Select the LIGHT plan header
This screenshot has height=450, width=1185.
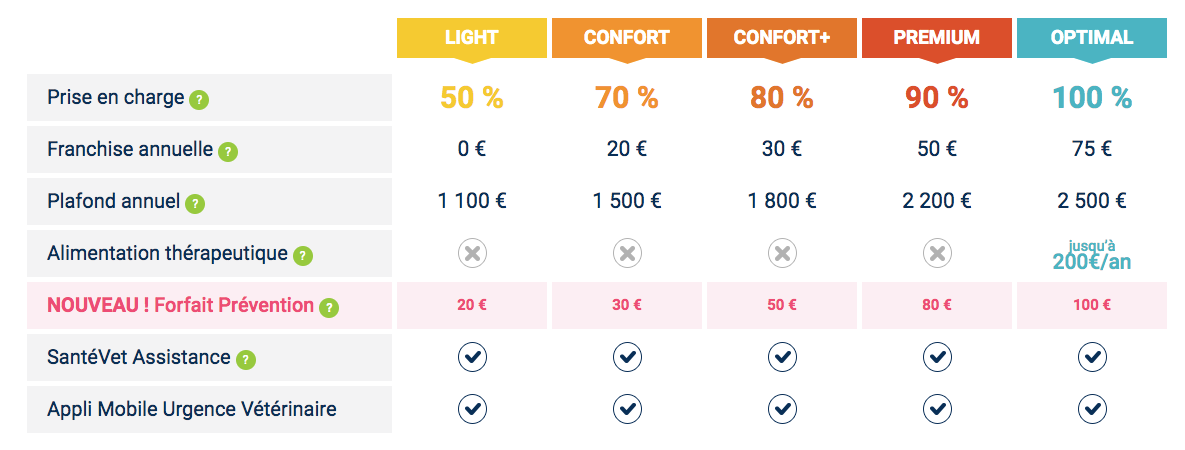pyautogui.click(x=472, y=38)
